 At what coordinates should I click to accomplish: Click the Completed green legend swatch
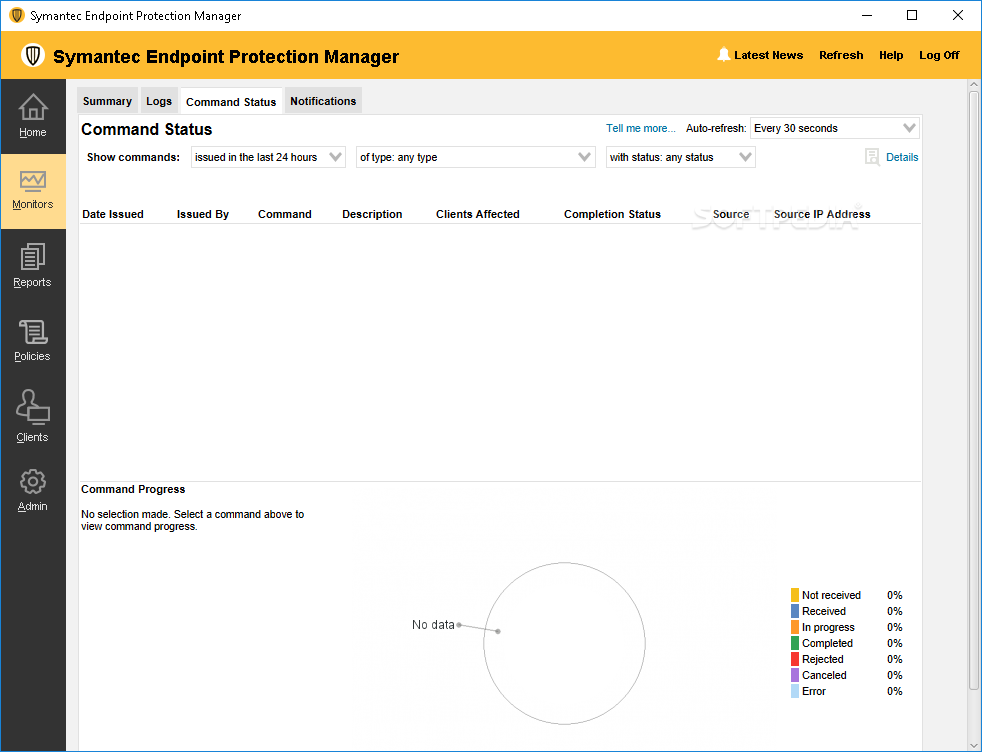coord(795,643)
